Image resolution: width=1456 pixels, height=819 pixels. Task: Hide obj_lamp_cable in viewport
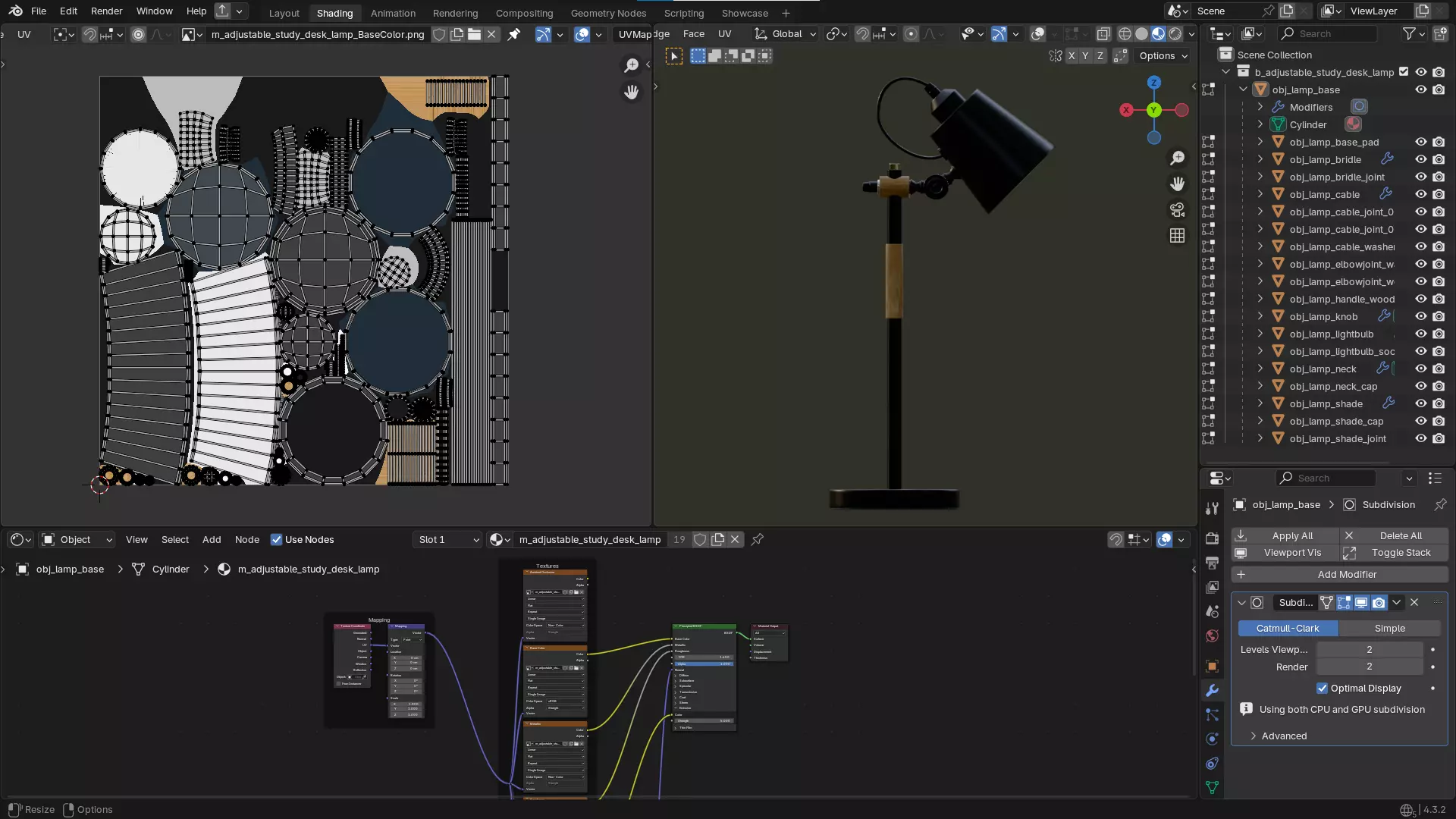pyautogui.click(x=1420, y=194)
